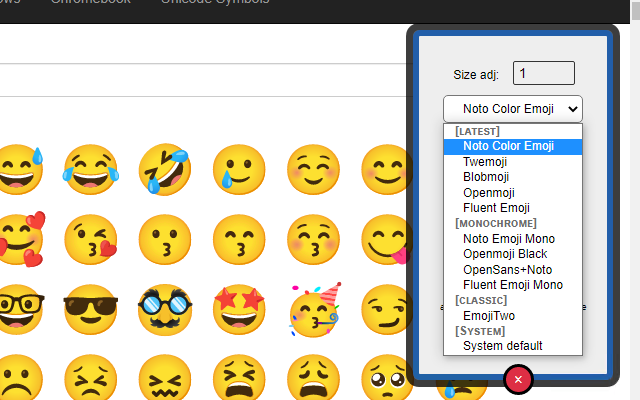The width and height of the screenshot is (640, 400).
Task: Select the disguised face with mustache emoji
Action: click(164, 310)
